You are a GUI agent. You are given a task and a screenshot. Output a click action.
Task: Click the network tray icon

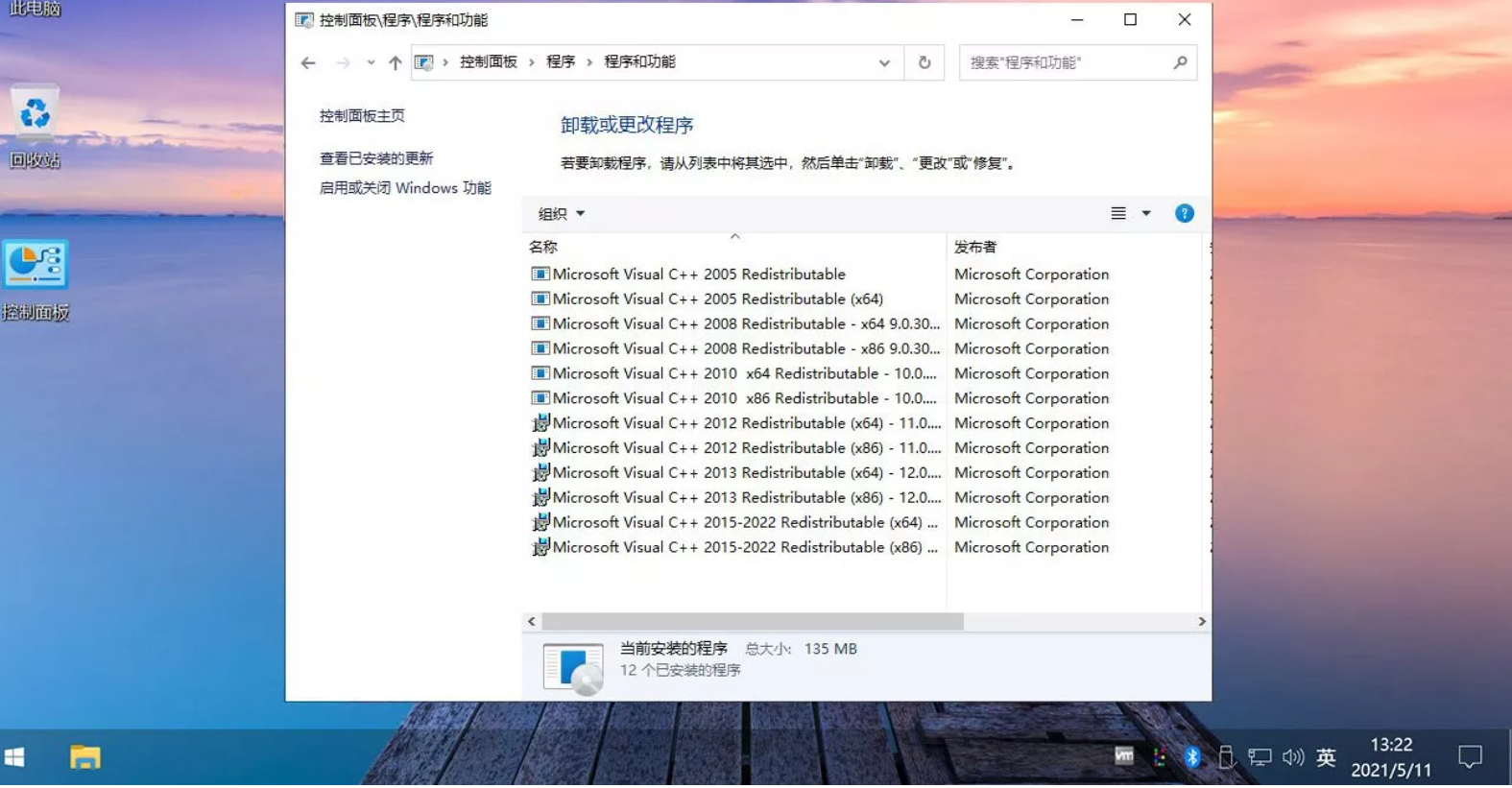point(1260,758)
